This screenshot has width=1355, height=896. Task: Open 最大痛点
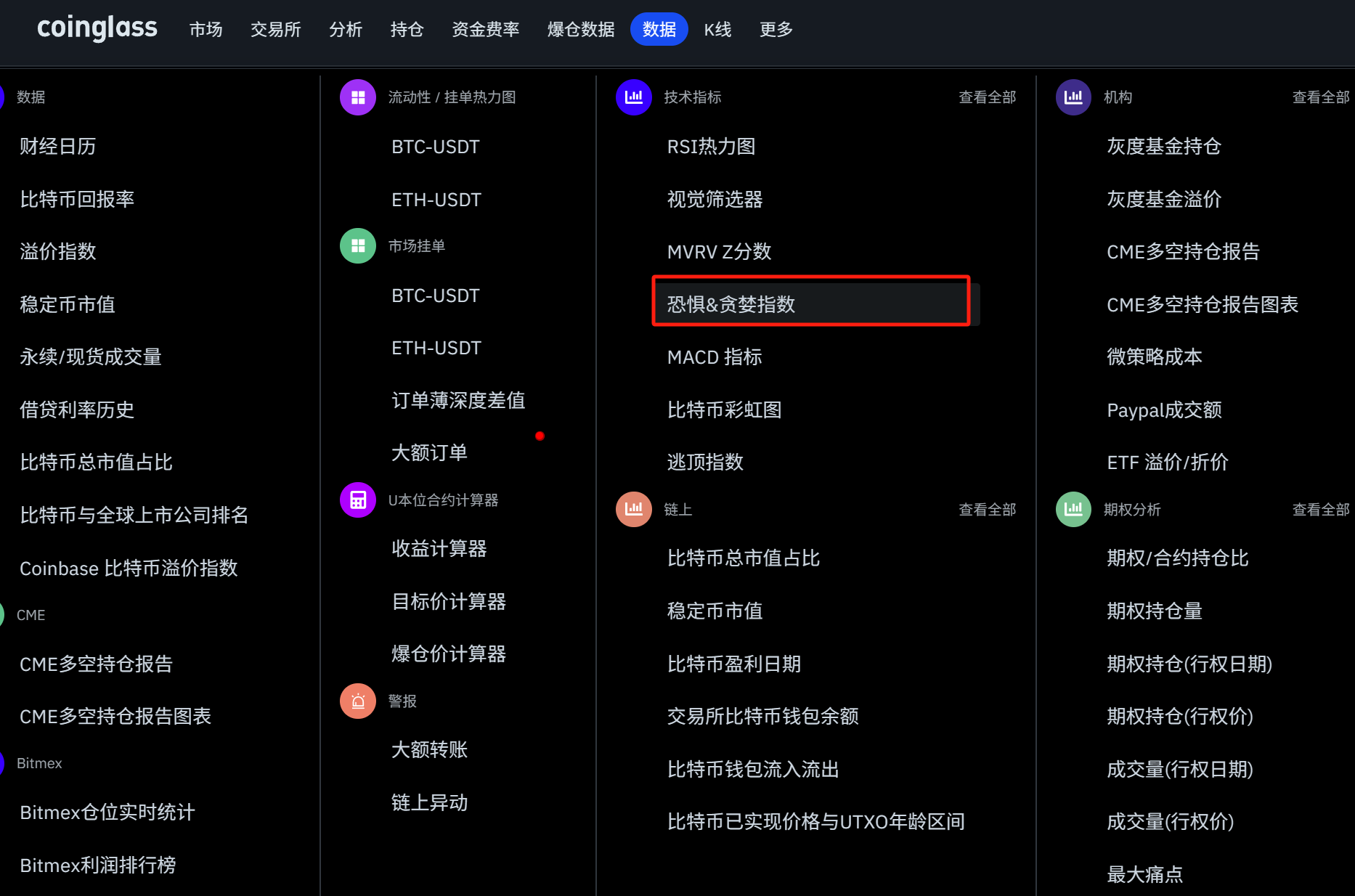1145,875
